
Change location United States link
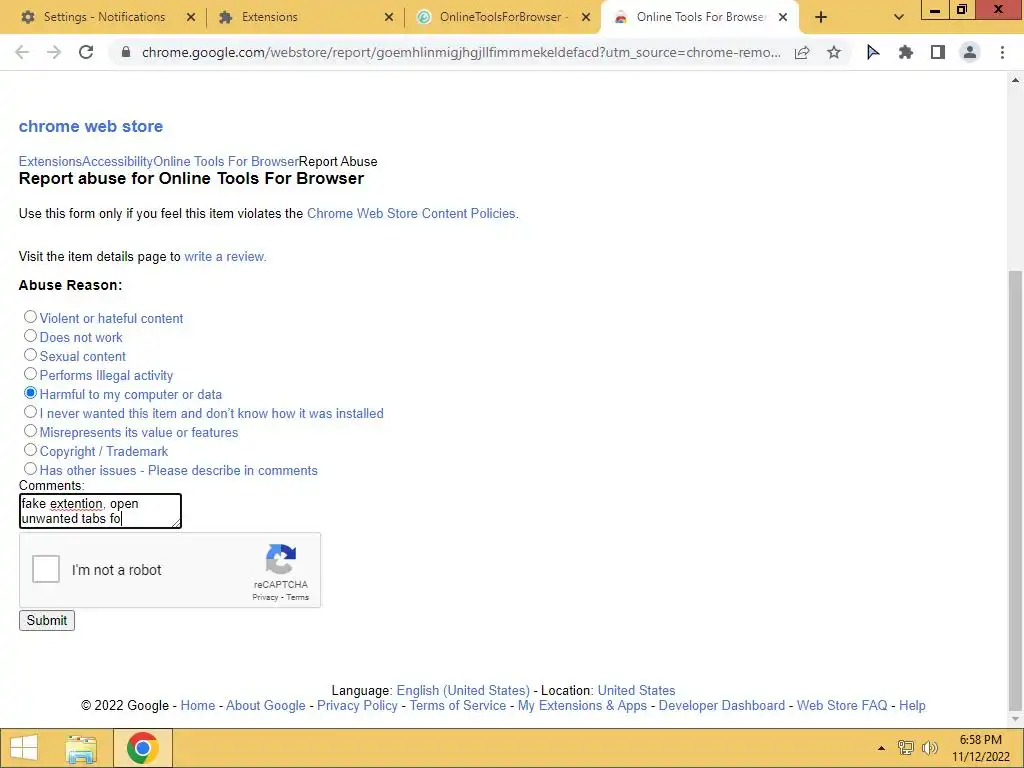[636, 690]
